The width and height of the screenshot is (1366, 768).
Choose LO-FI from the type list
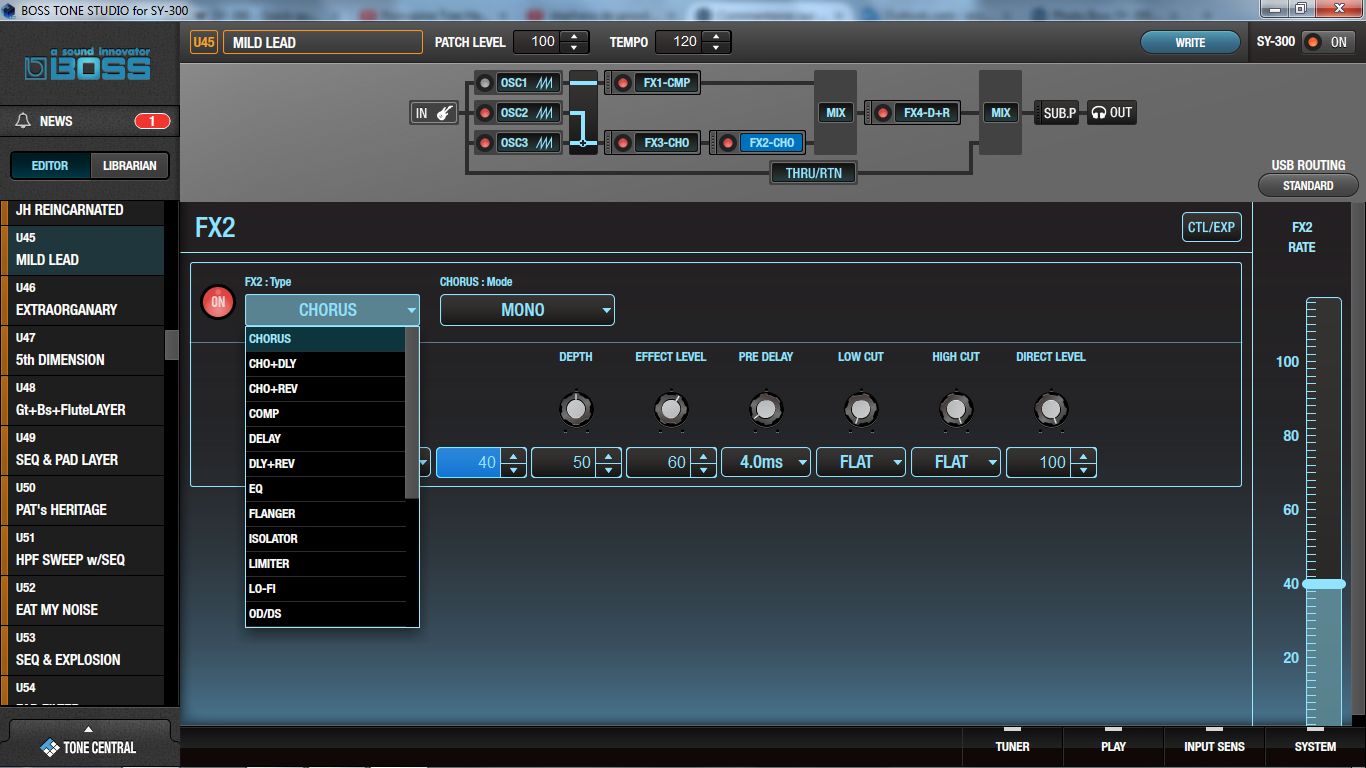325,589
